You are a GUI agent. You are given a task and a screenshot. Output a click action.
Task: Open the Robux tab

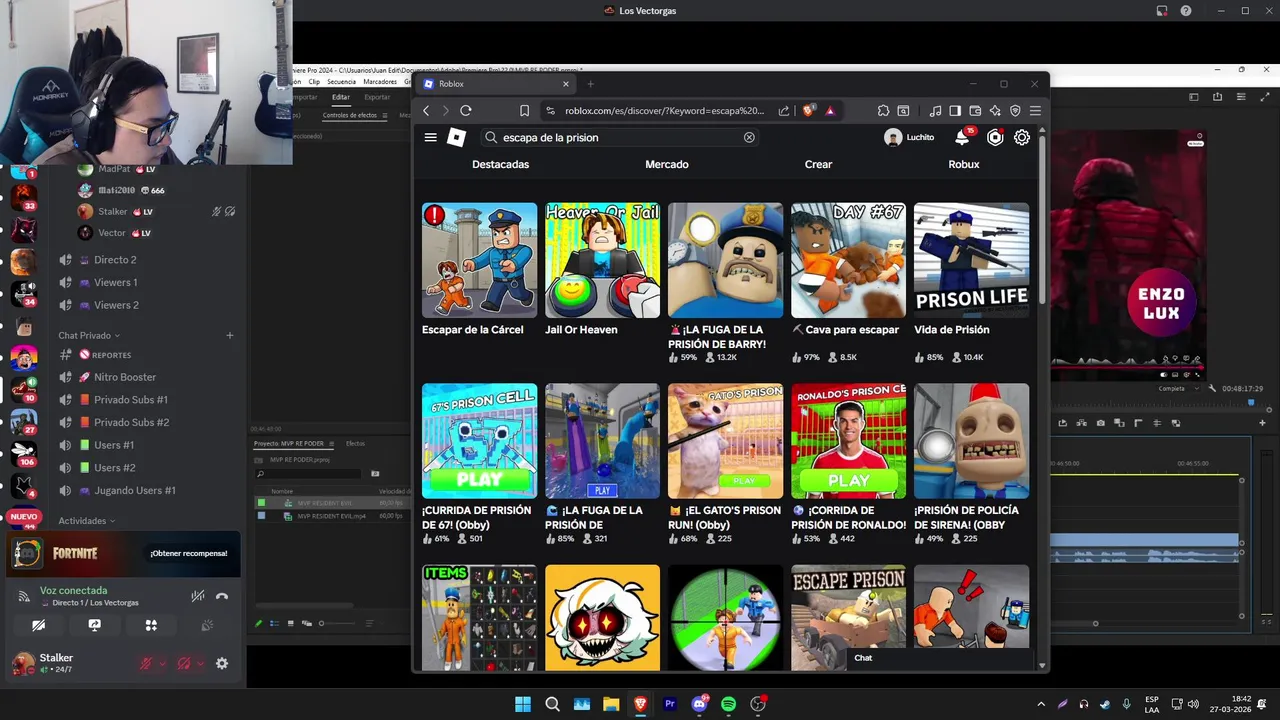pos(964,164)
